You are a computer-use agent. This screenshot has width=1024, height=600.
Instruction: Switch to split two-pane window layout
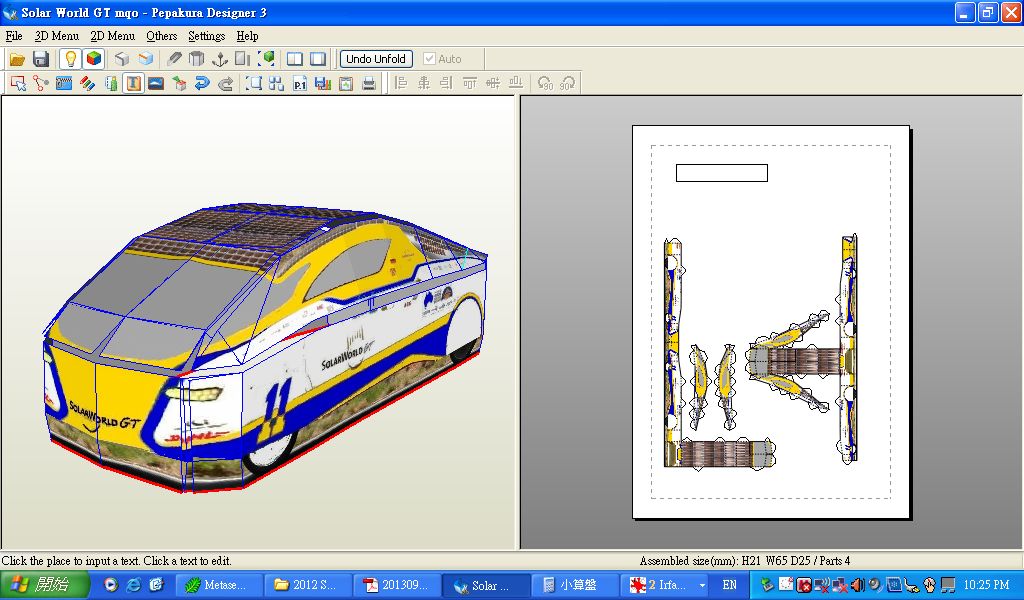[295, 59]
